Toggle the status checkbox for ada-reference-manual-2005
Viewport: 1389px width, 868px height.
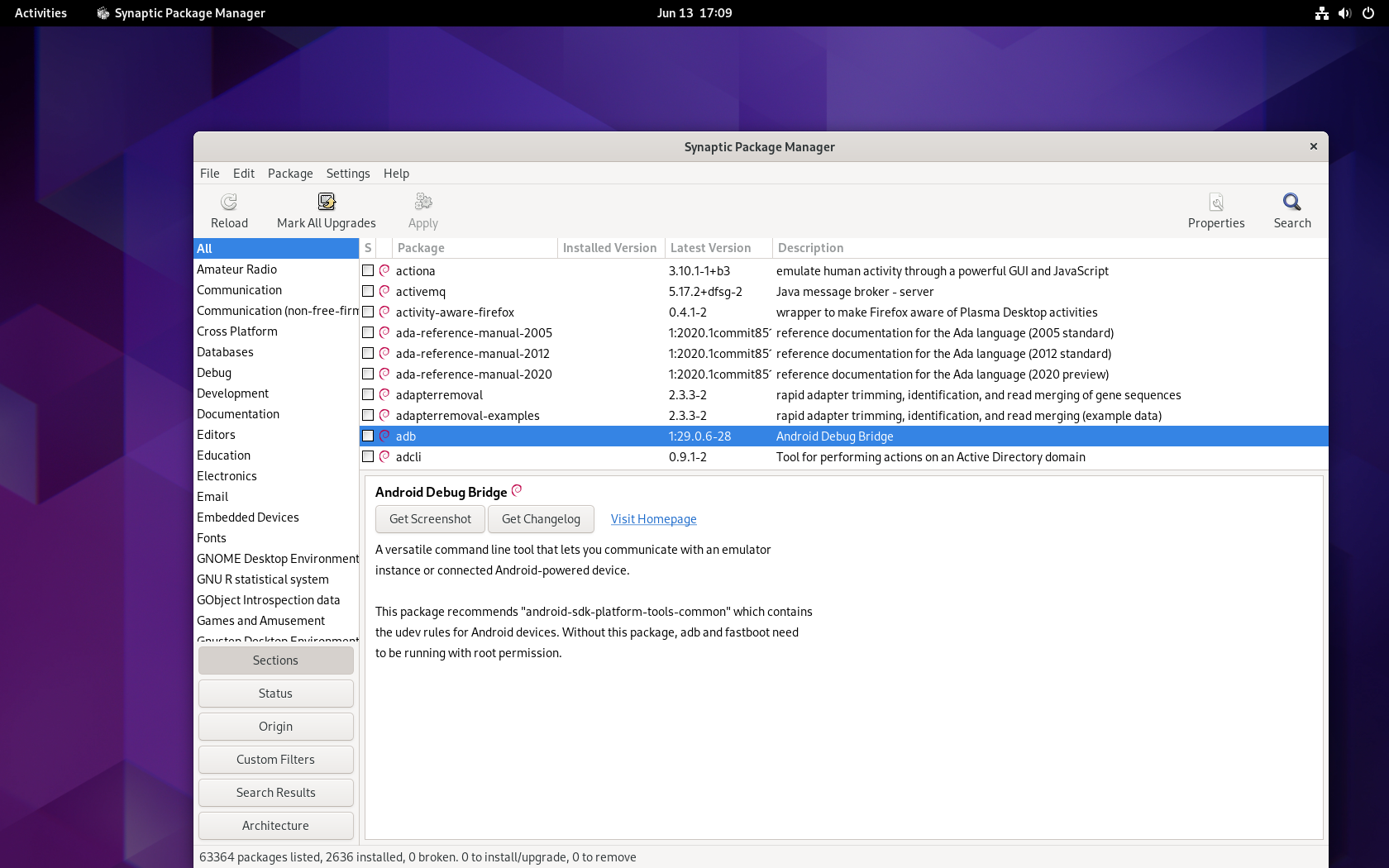coord(368,332)
